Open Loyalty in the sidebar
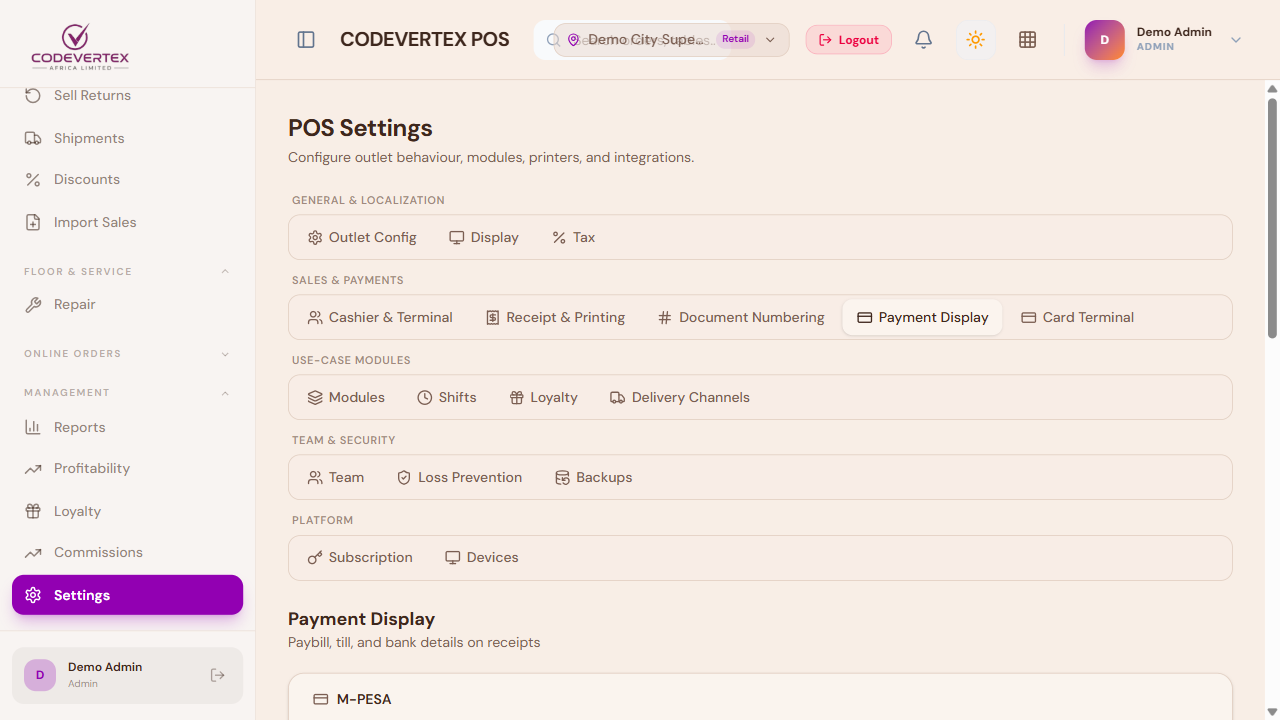The height and width of the screenshot is (720, 1280). click(x=127, y=511)
